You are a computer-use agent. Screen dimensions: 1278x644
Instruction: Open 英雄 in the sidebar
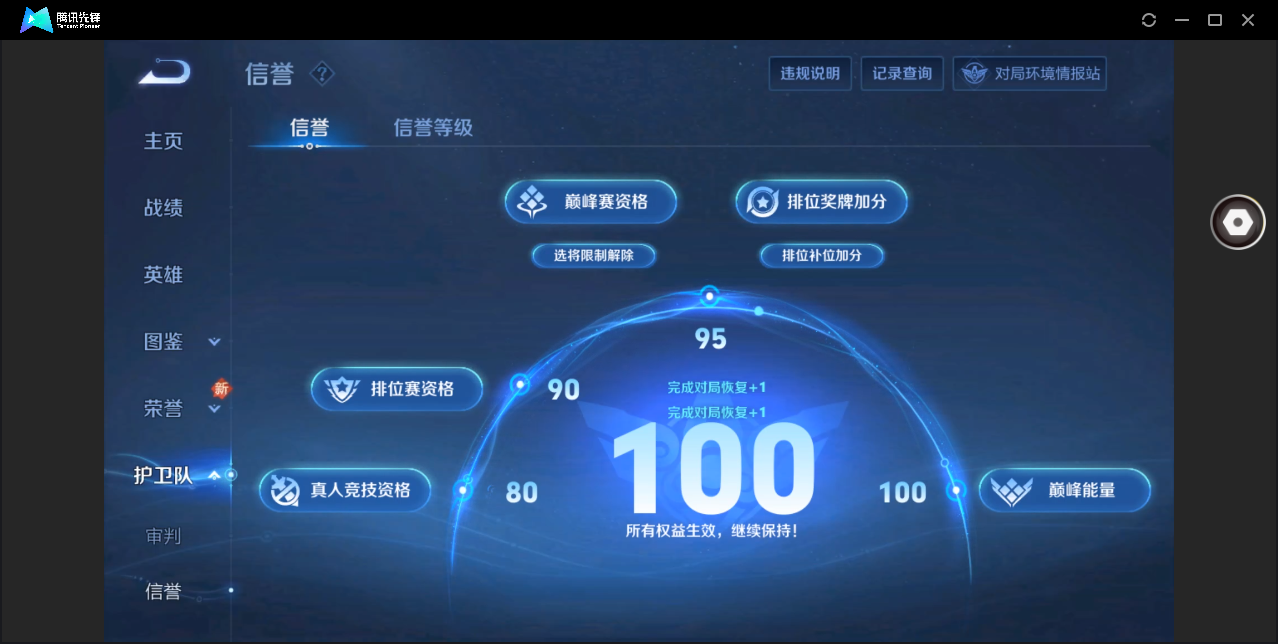pyautogui.click(x=163, y=275)
